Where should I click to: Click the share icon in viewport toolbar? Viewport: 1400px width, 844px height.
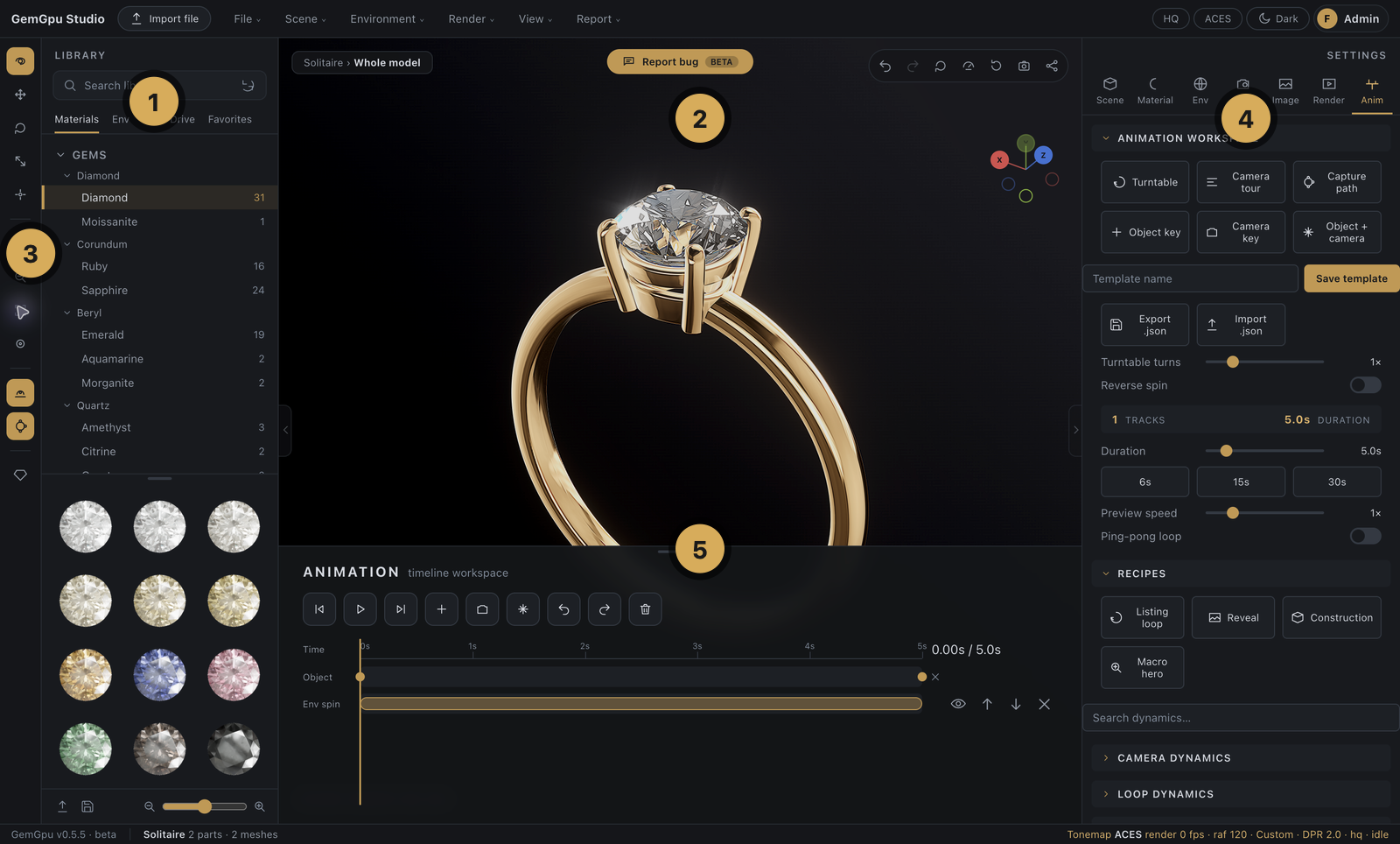point(1052,66)
